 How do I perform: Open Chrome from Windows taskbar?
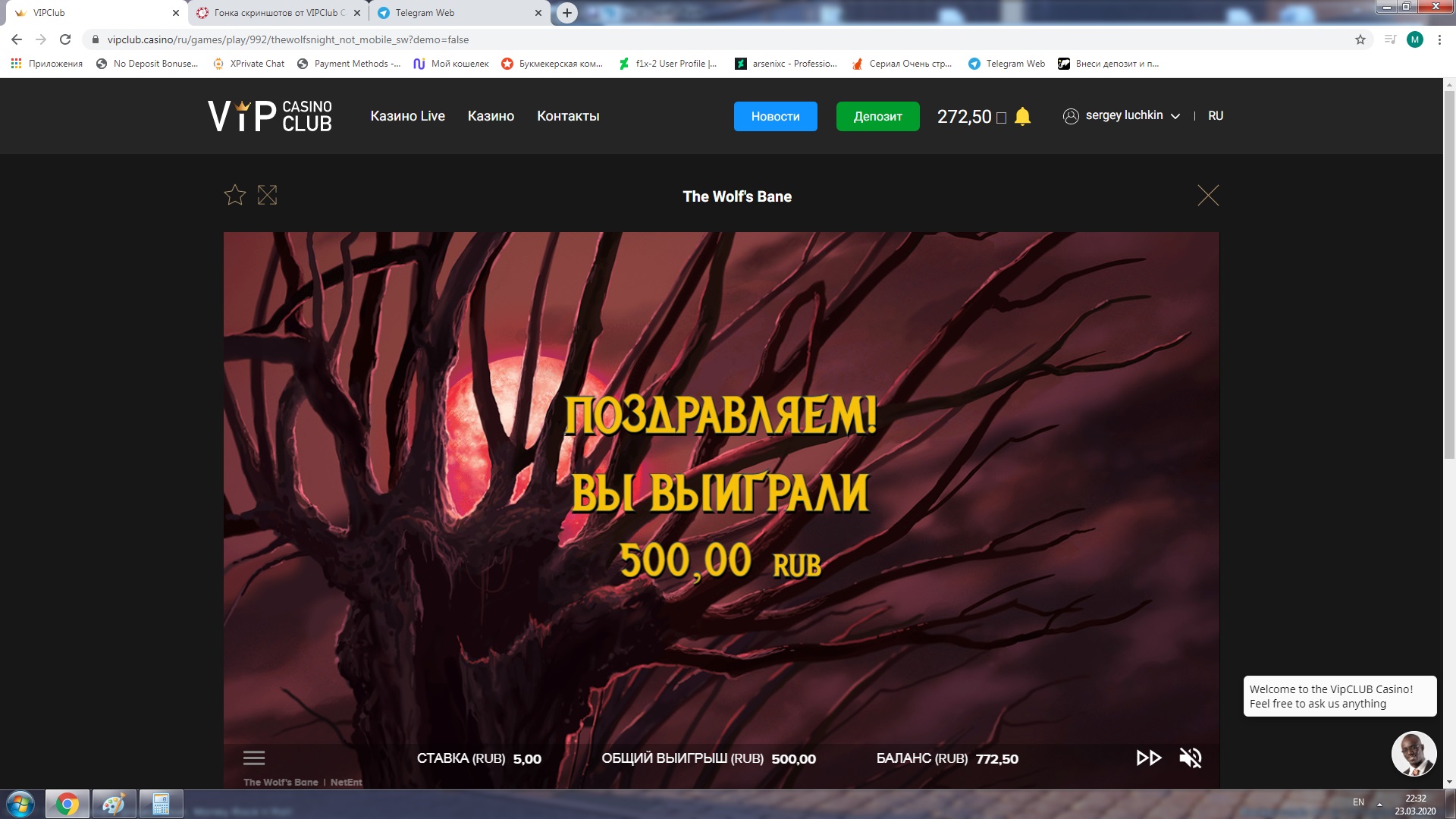pos(67,804)
